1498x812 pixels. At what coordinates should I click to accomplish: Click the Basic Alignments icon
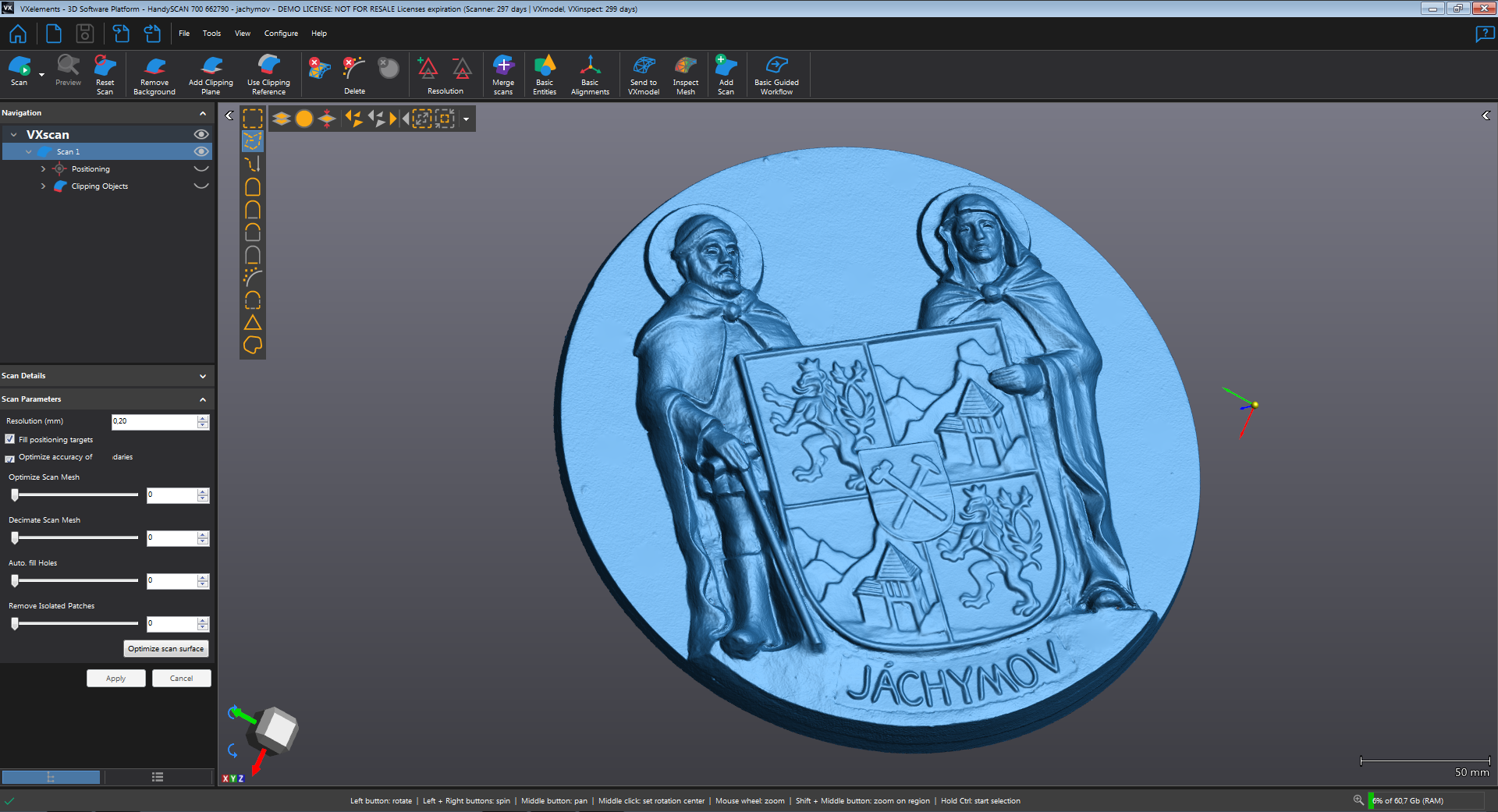click(x=590, y=75)
